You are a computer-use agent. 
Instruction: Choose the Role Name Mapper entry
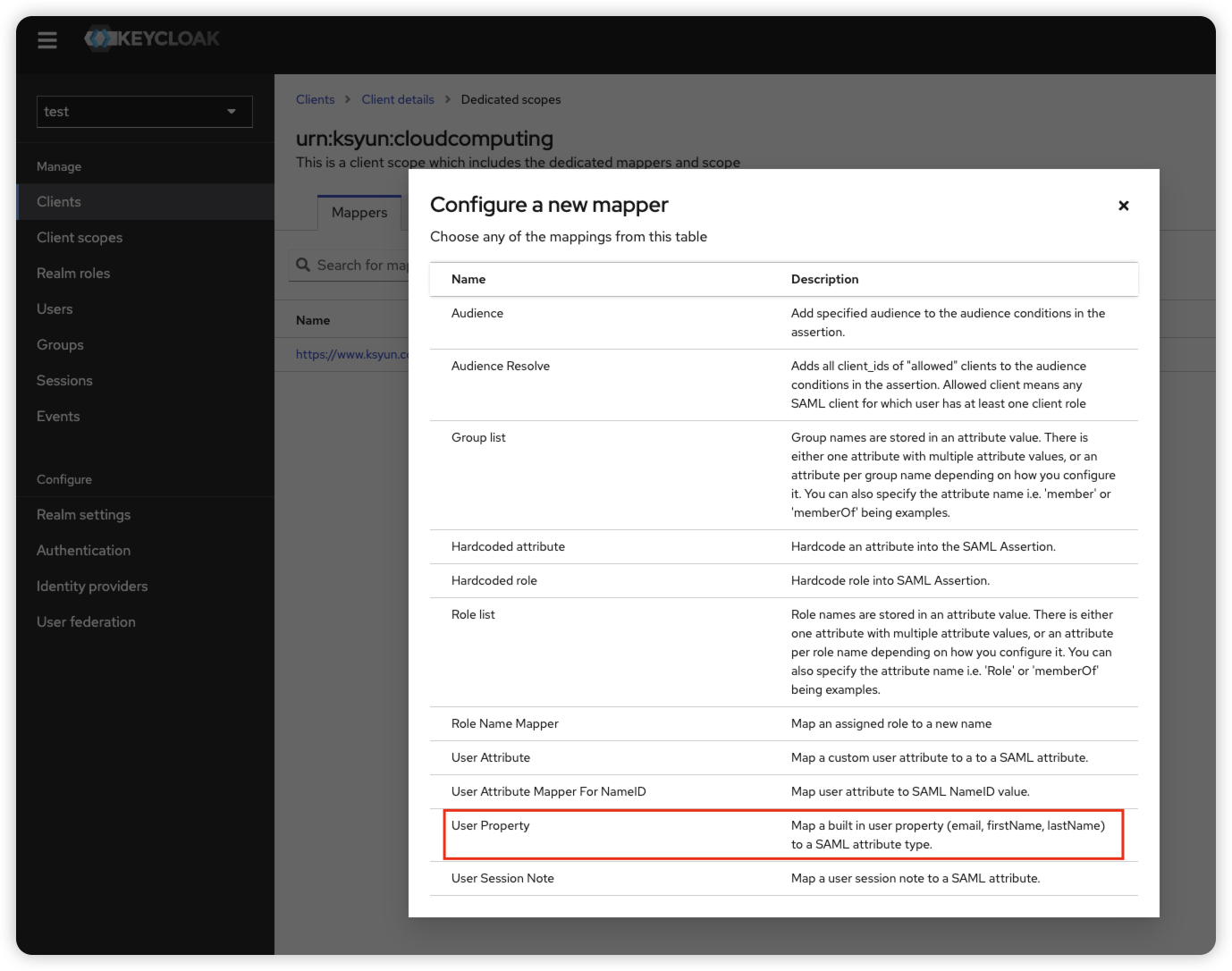pyautogui.click(x=504, y=723)
